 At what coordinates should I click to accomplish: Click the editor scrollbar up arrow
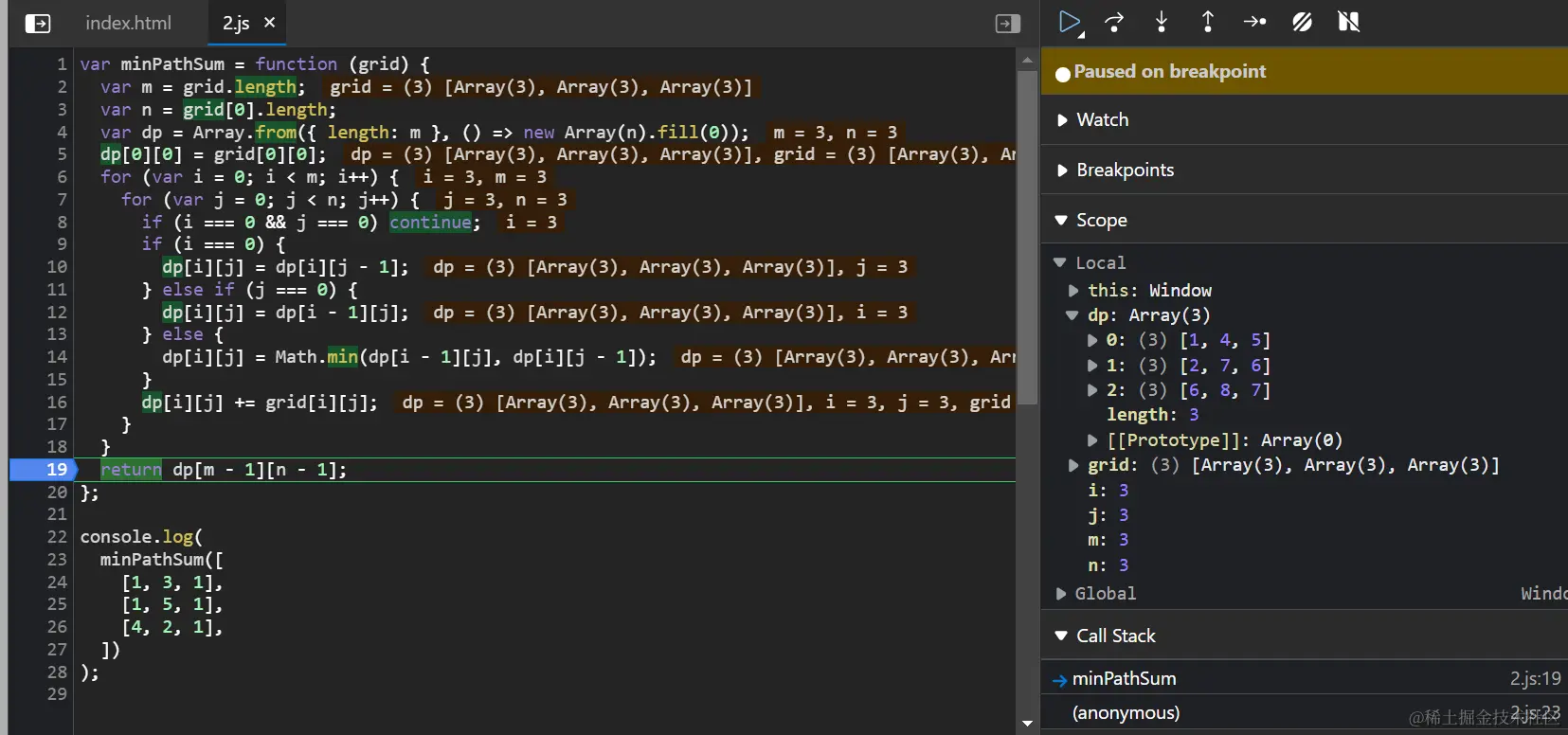(1027, 59)
